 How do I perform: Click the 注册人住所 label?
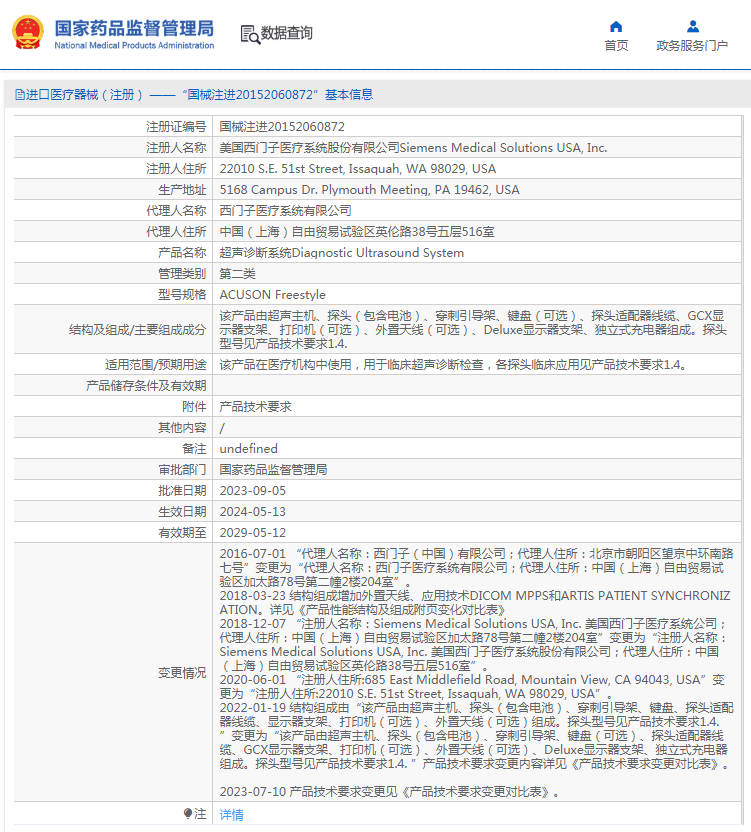pyautogui.click(x=176, y=169)
